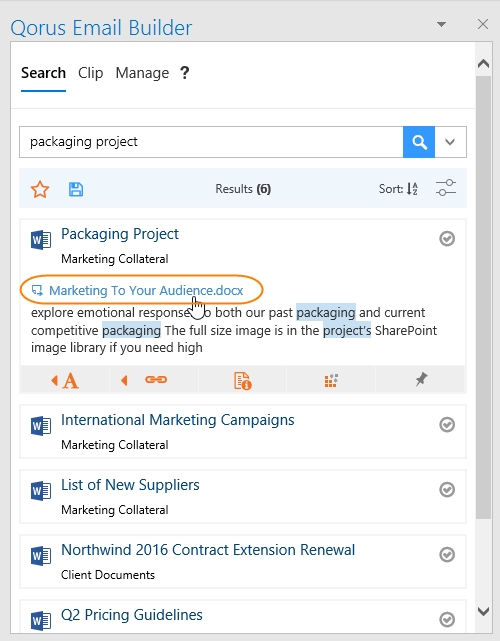The width and height of the screenshot is (500, 641).
Task: Open the search options dropdown arrow
Action: (450, 142)
